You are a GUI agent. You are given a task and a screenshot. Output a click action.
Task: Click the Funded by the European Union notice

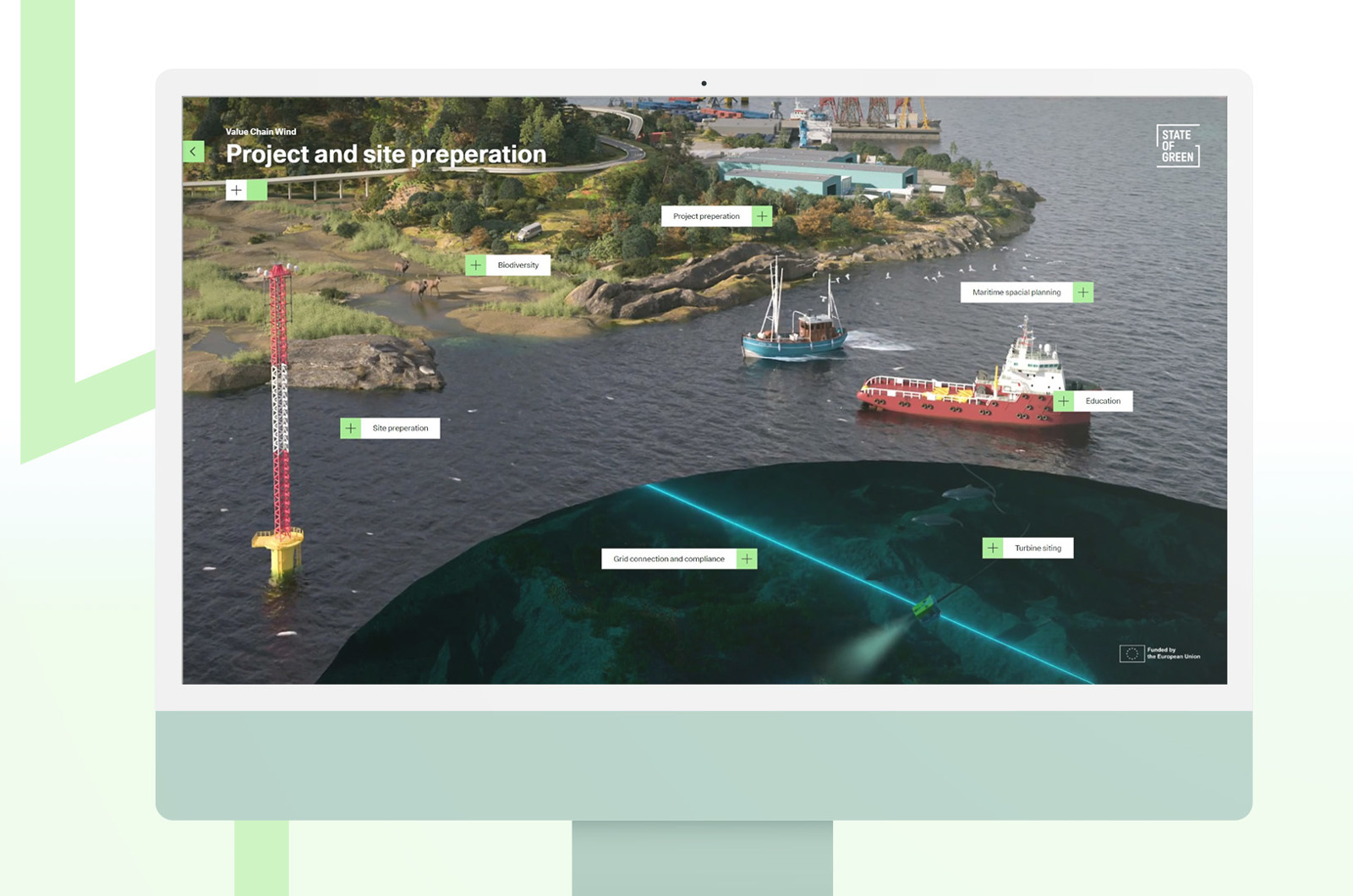(x=1175, y=653)
